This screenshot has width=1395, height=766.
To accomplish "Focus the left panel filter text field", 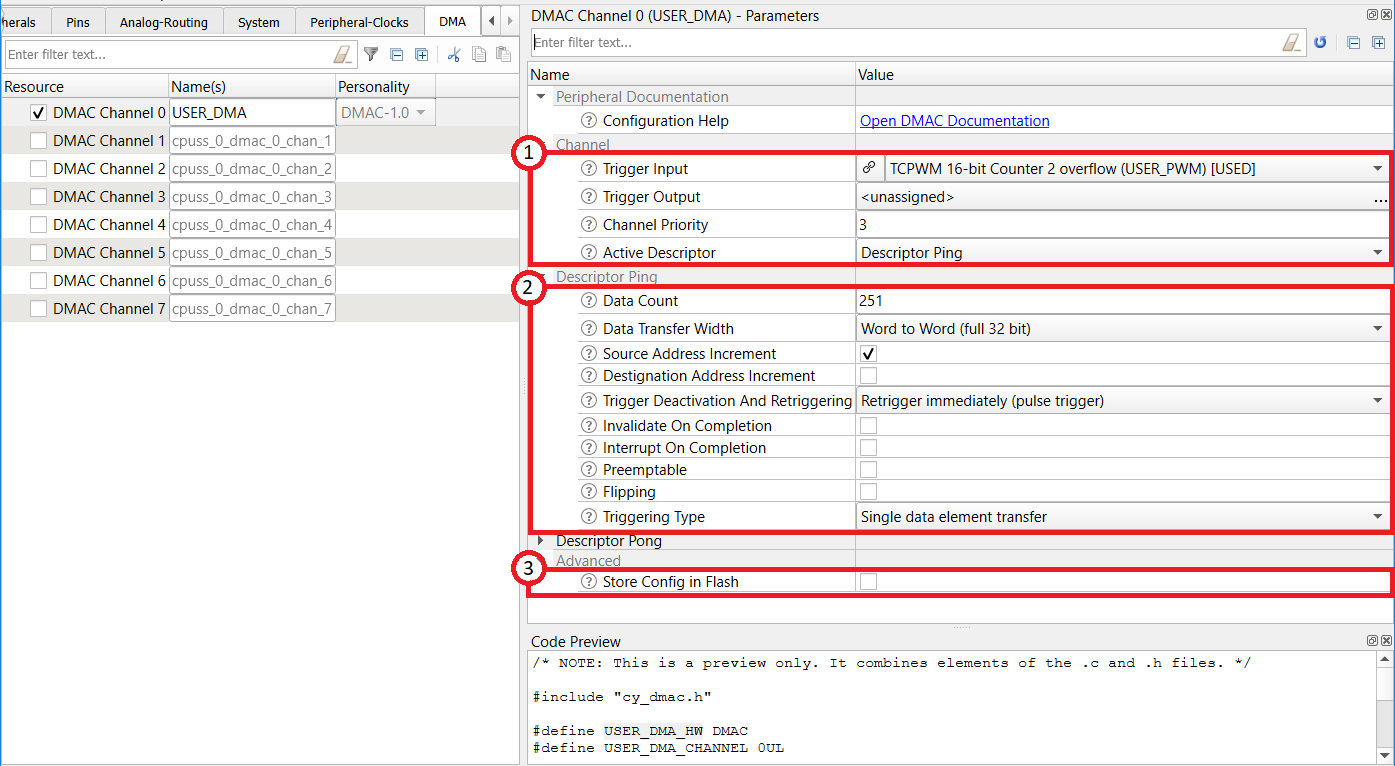I will click(168, 54).
